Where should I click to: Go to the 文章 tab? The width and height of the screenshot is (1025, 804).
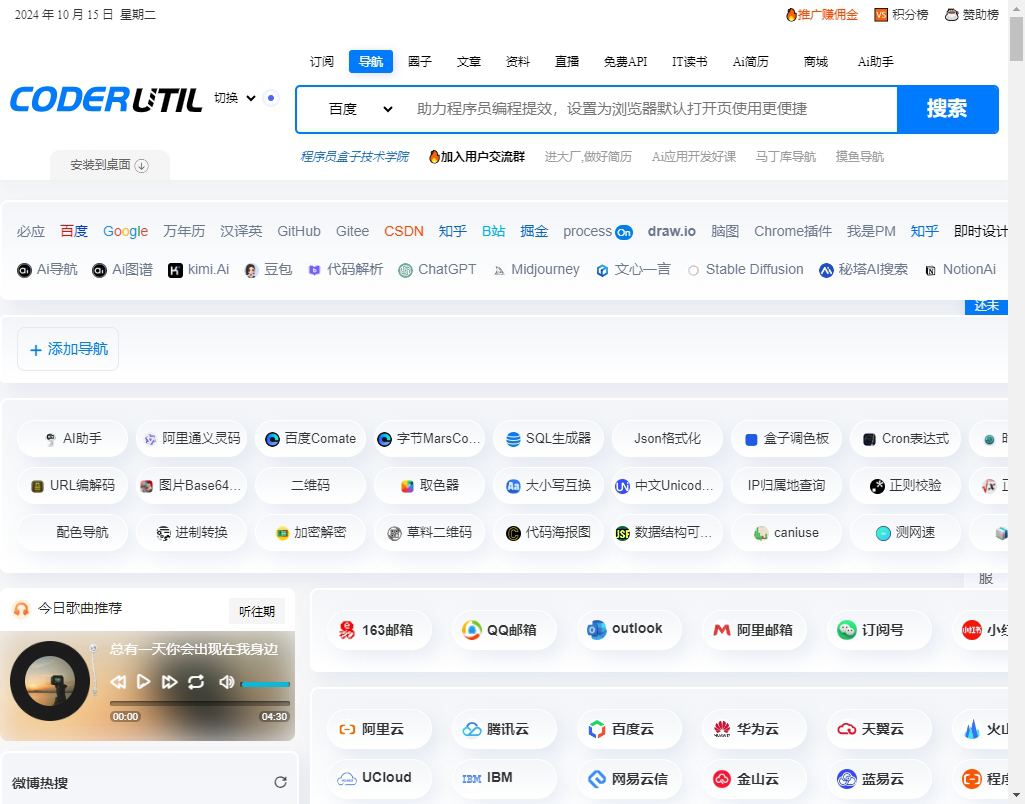[469, 61]
